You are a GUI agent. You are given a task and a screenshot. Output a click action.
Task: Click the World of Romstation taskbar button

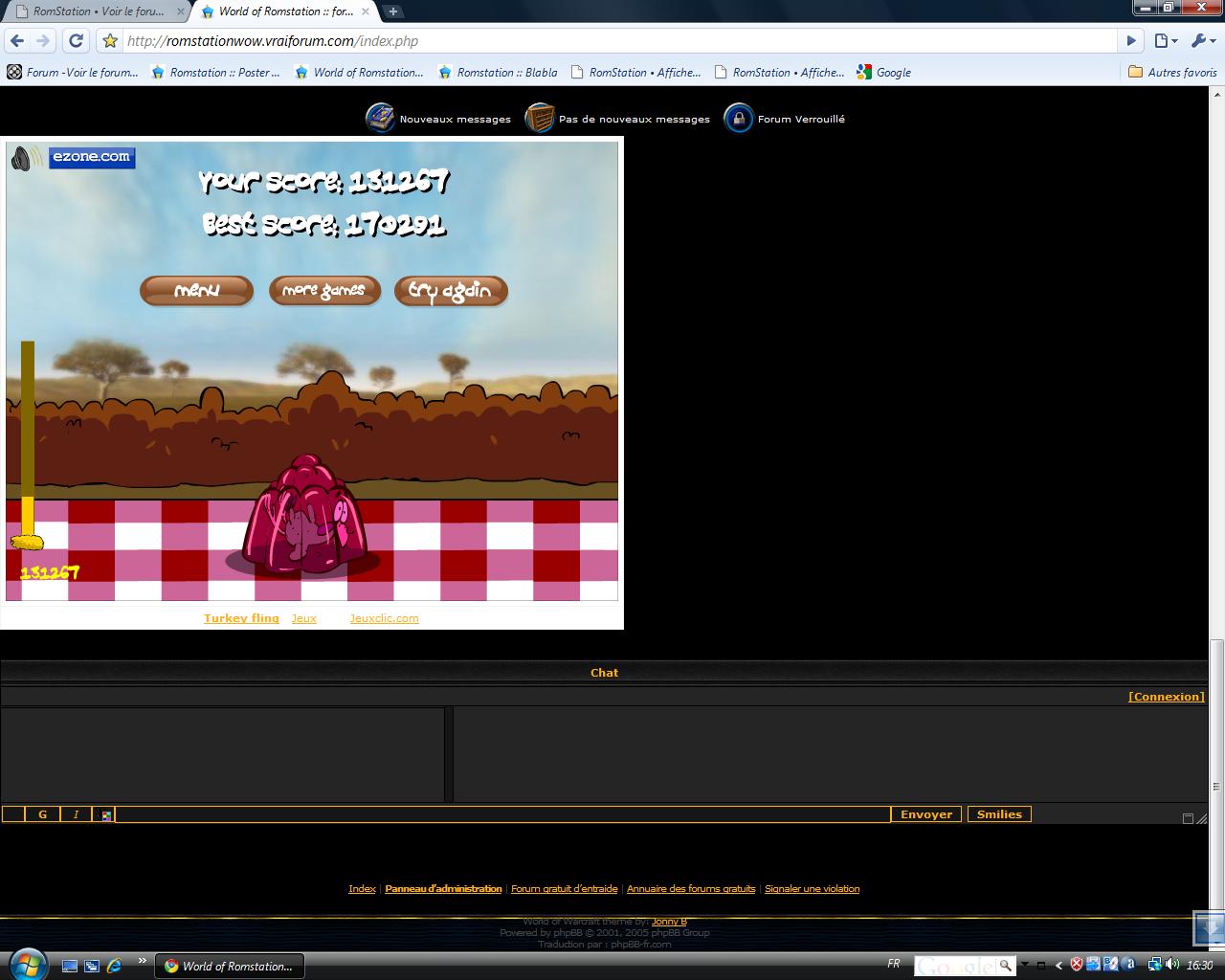(x=230, y=966)
